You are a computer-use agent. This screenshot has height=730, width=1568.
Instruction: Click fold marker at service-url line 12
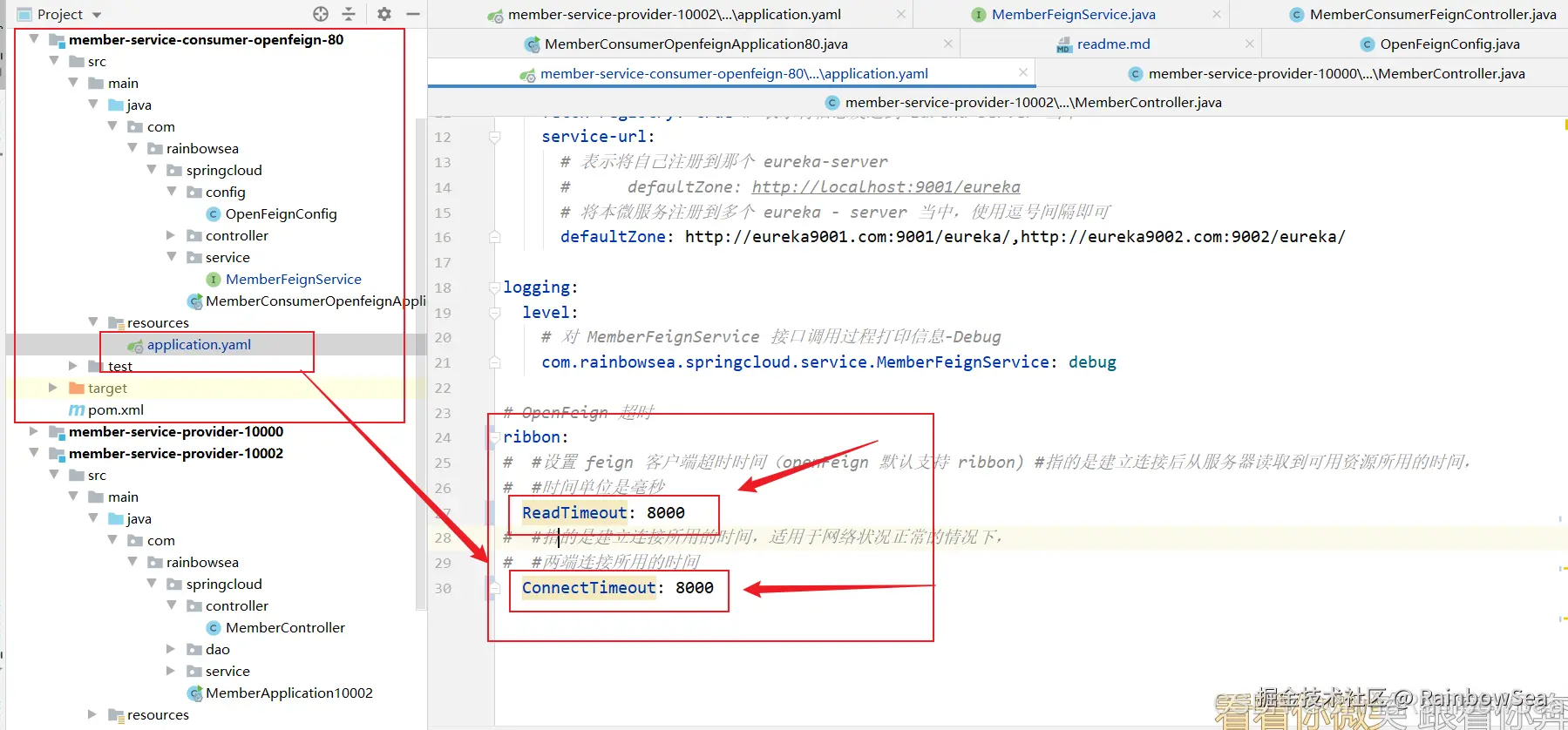[x=494, y=137]
